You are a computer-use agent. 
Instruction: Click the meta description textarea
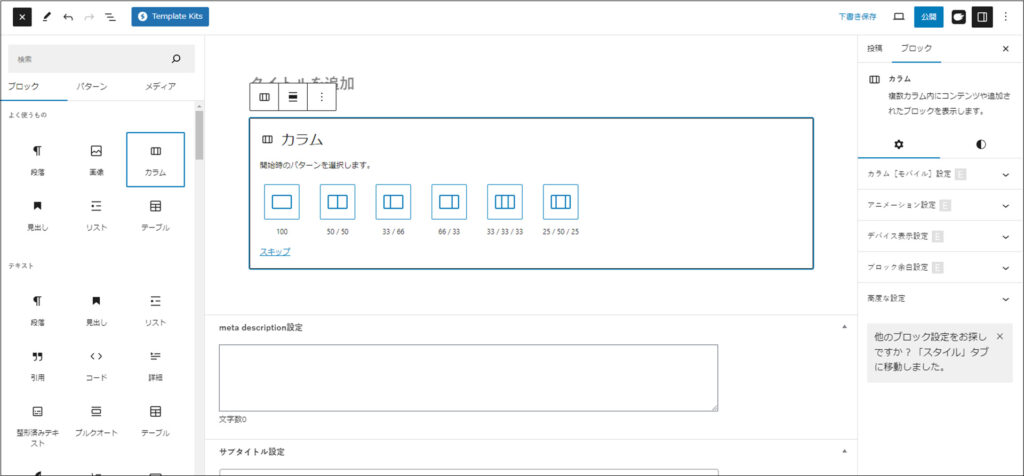468,377
